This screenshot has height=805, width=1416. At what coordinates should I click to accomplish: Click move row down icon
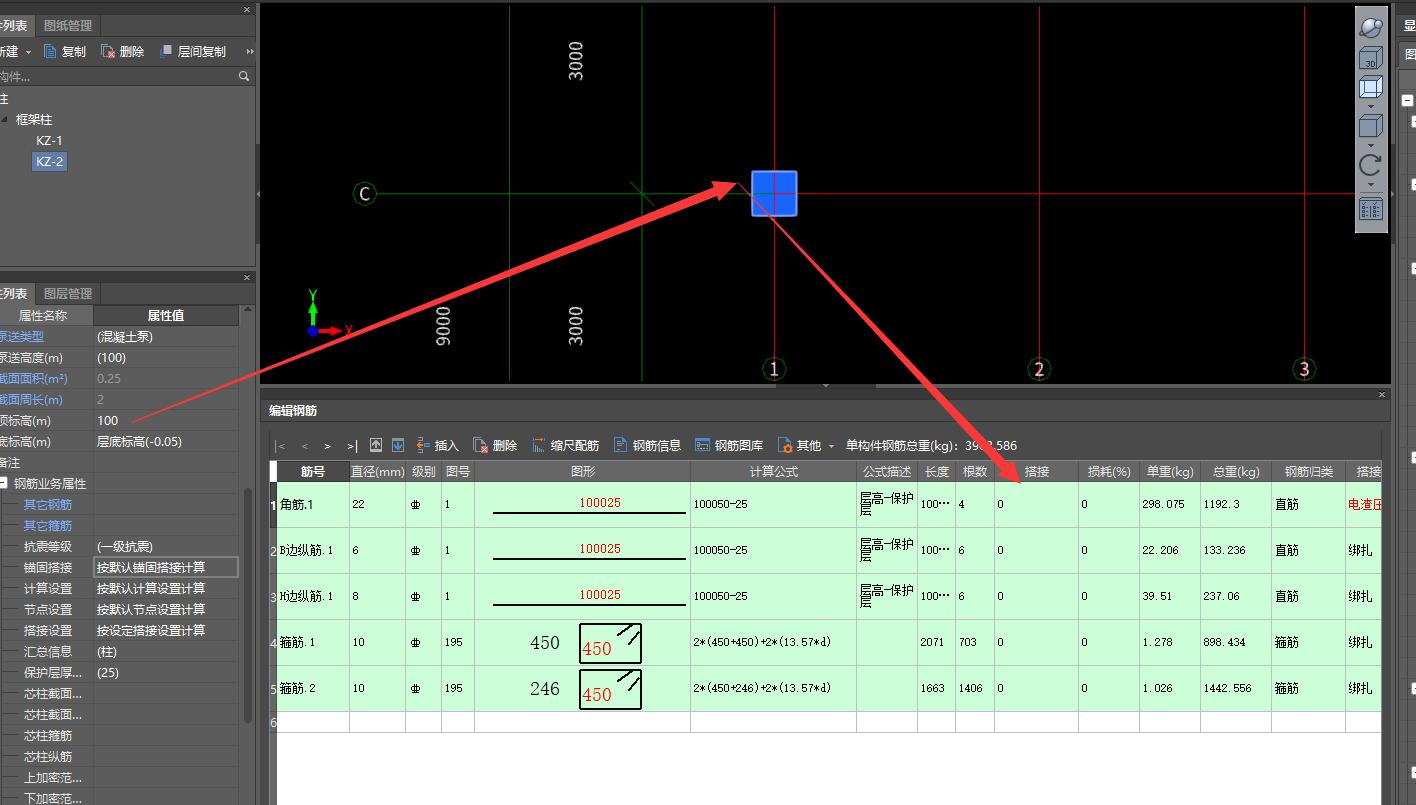[x=398, y=445]
